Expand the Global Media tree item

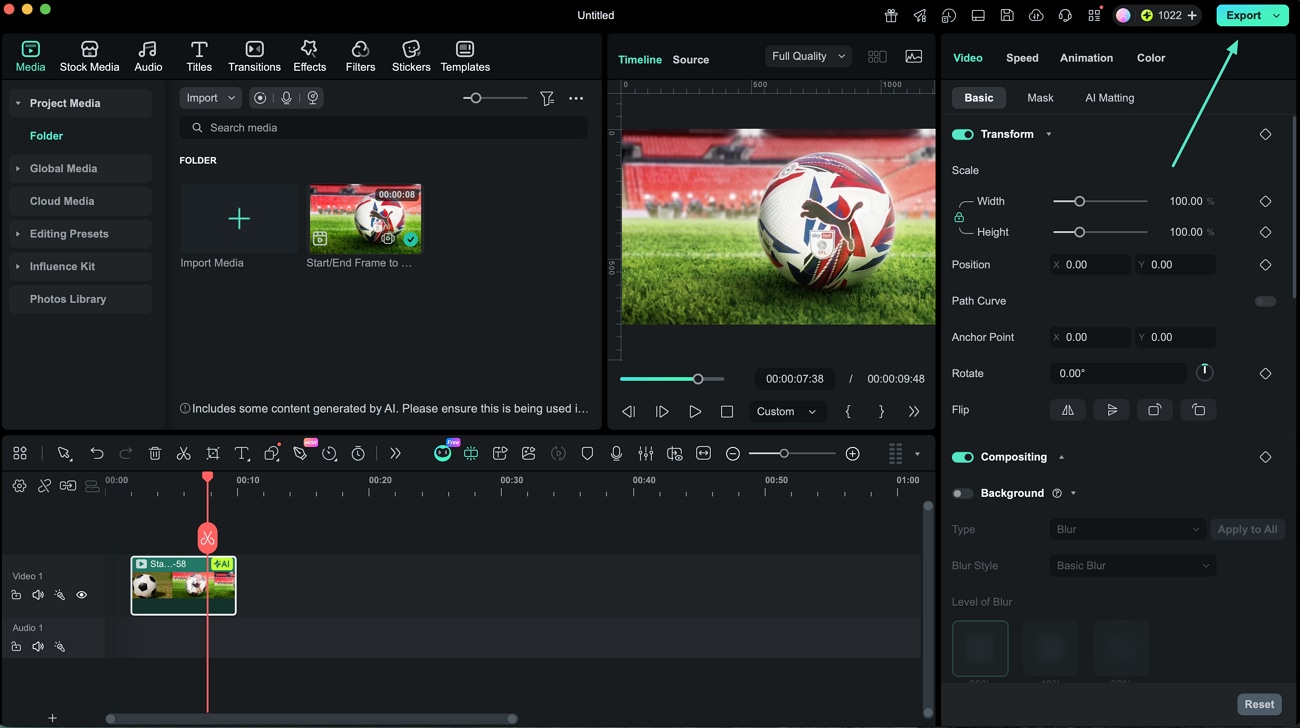(x=18, y=169)
